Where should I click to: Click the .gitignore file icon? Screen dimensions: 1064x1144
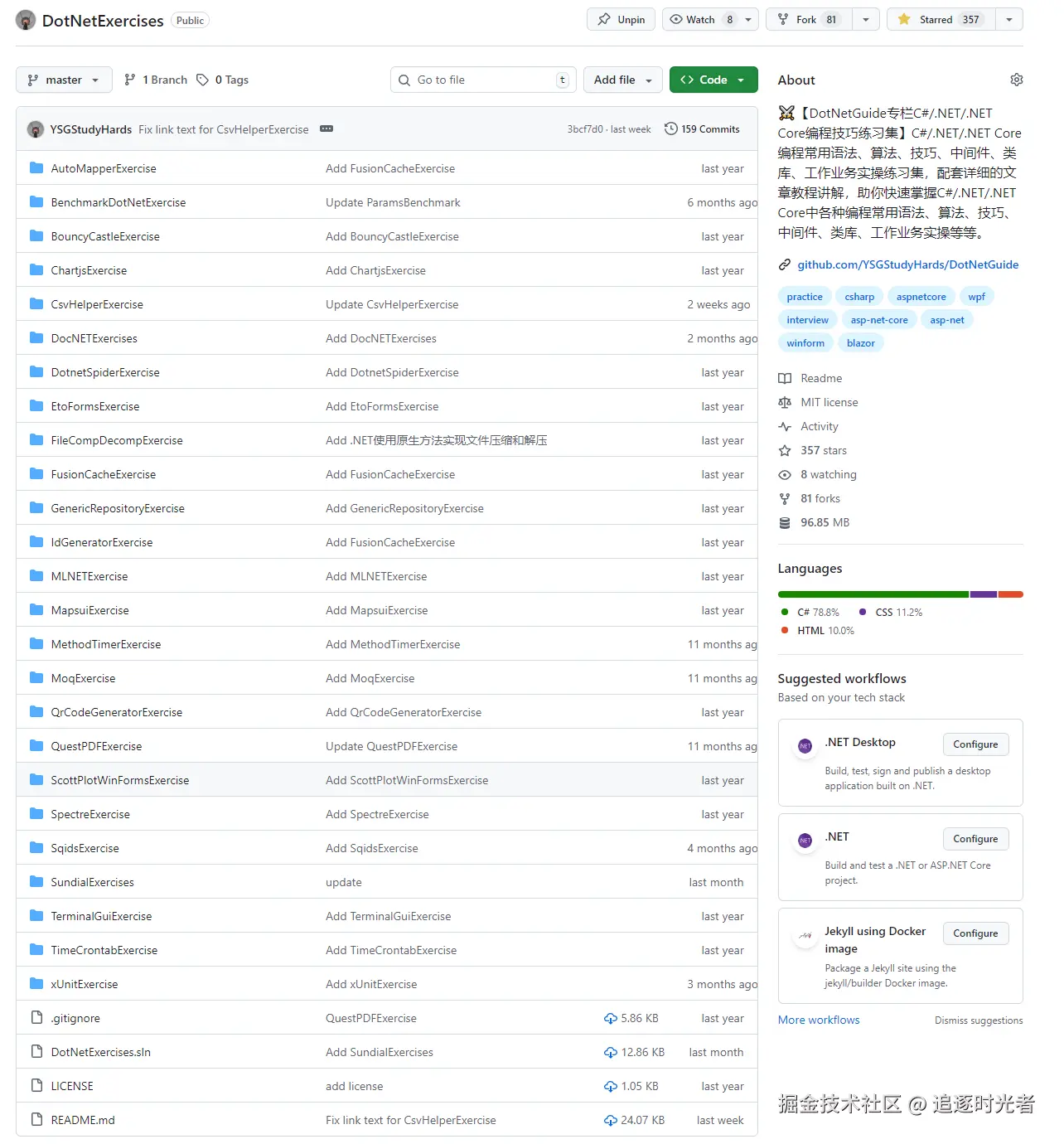point(36,1018)
